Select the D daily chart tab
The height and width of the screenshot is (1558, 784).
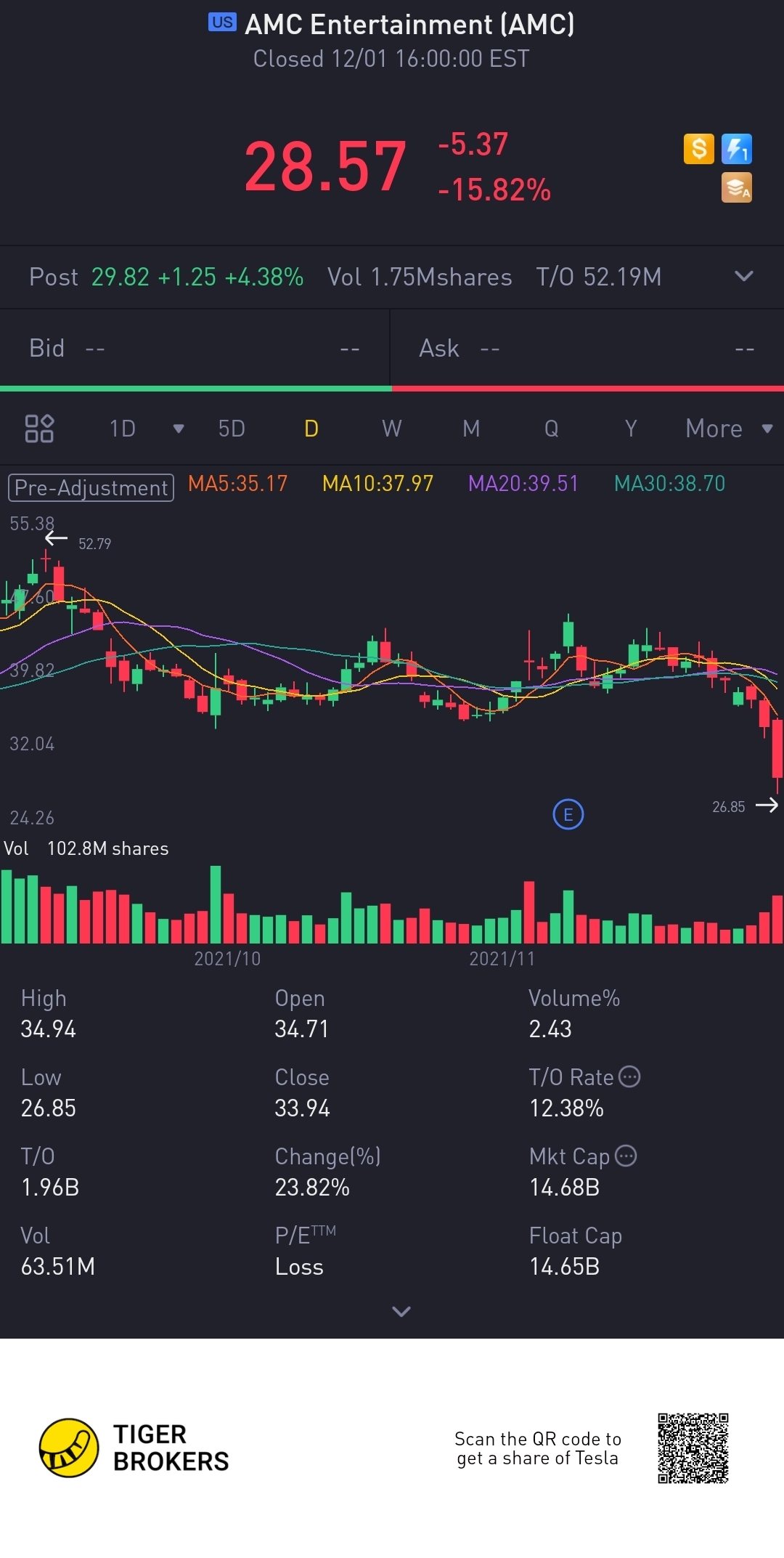(x=311, y=429)
